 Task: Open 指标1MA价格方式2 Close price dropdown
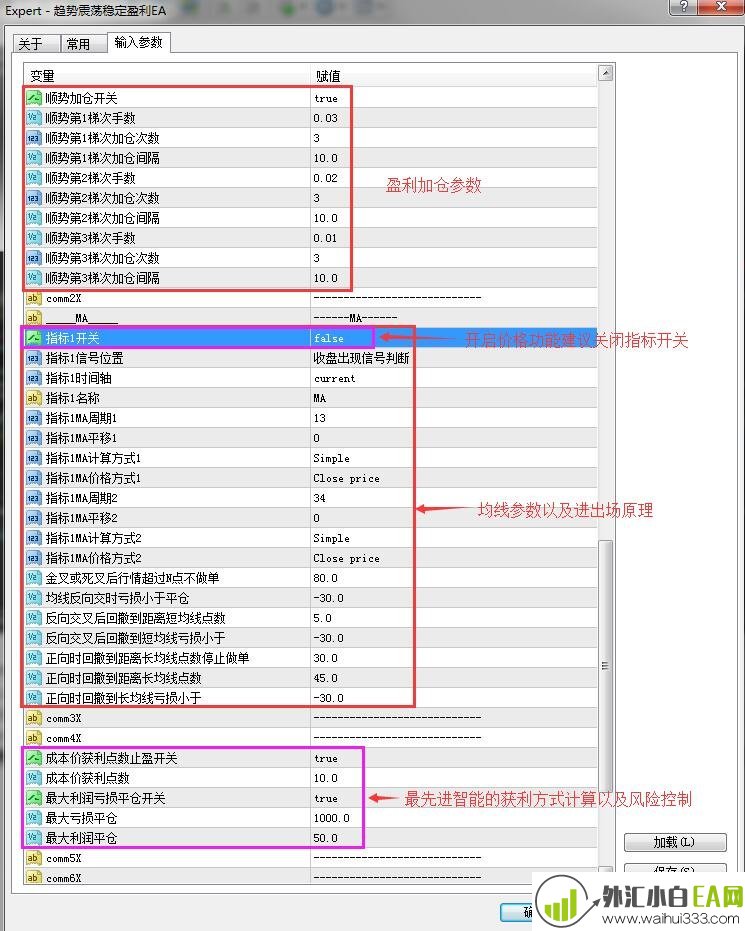[x=347, y=558]
